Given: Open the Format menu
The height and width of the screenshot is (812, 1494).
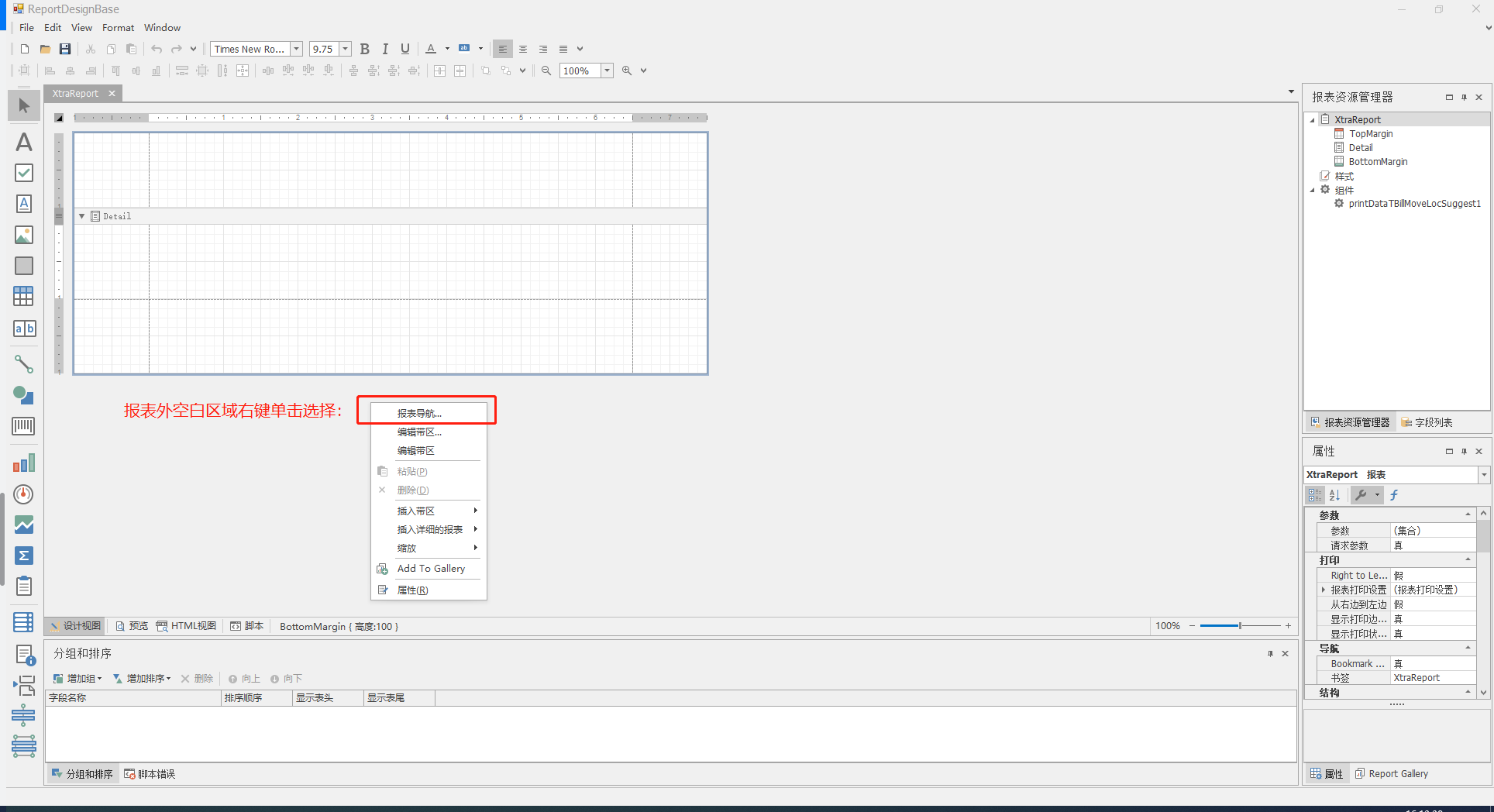Looking at the screenshot, I should pos(118,27).
